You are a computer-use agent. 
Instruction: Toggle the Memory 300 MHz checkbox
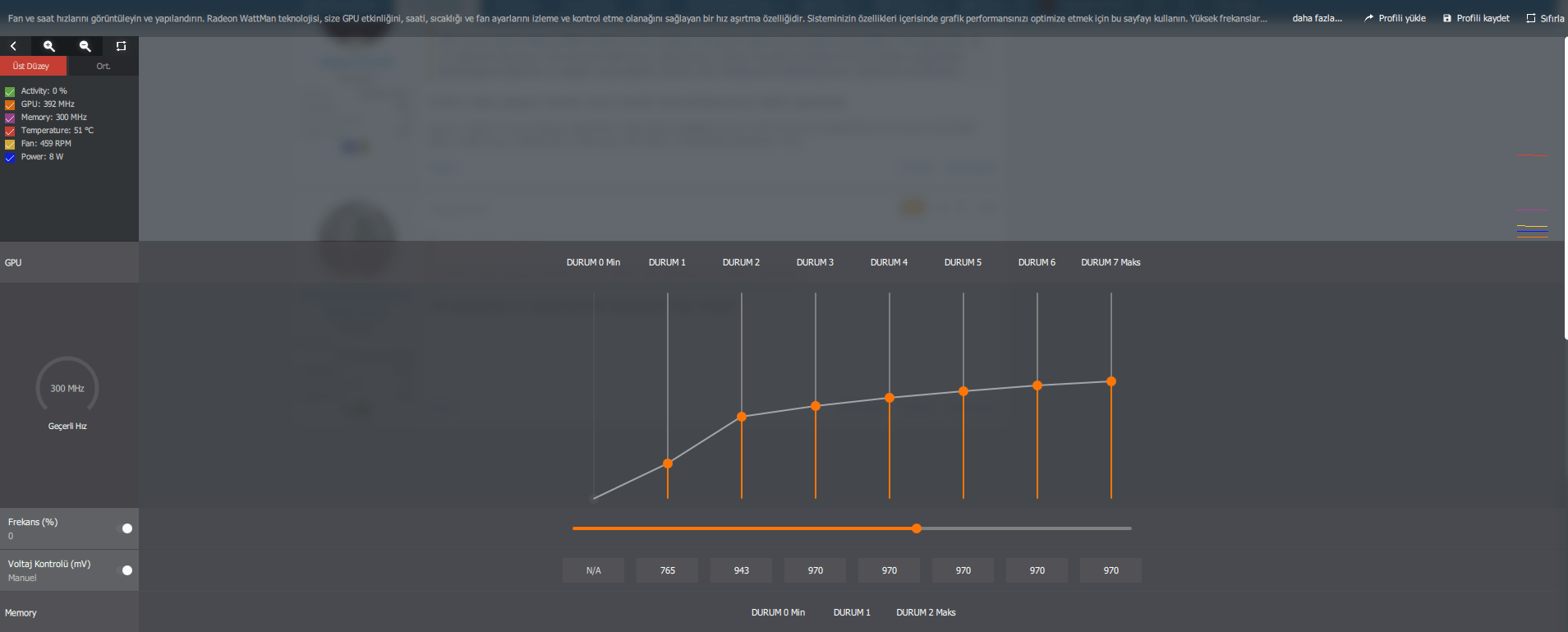pyautogui.click(x=10, y=118)
